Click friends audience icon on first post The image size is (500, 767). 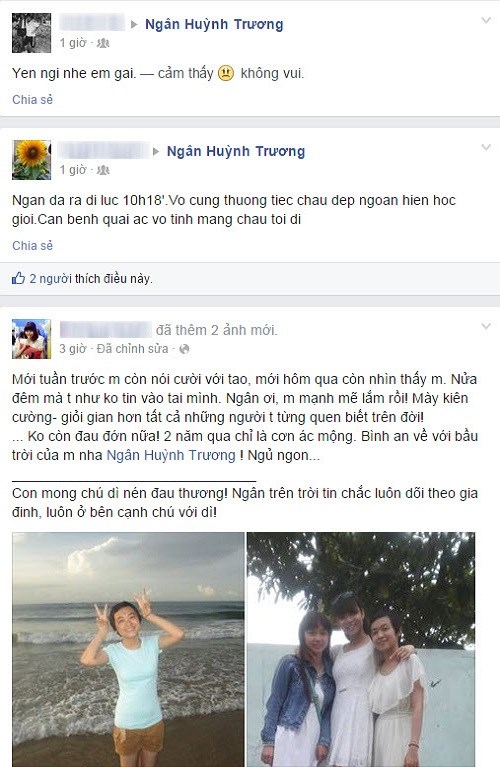pyautogui.click(x=103, y=44)
